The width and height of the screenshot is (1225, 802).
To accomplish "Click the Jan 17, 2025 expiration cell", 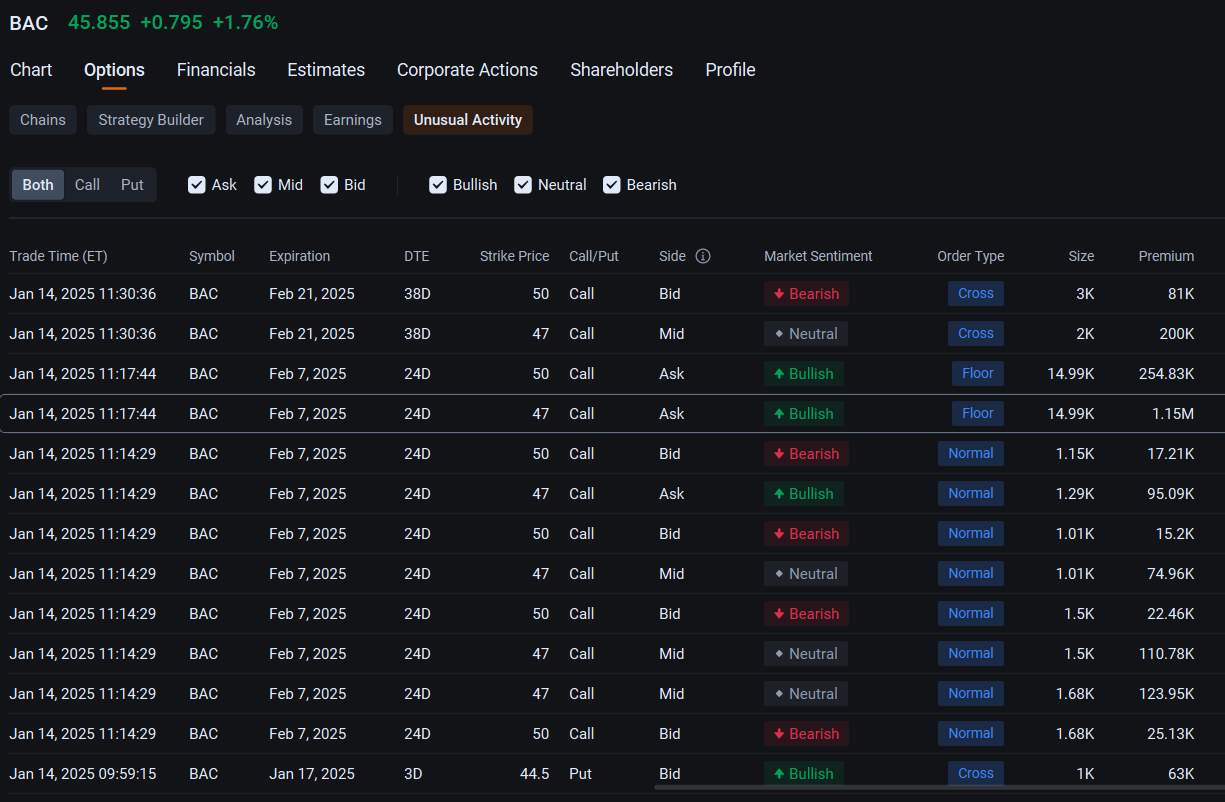I will 312,774.
